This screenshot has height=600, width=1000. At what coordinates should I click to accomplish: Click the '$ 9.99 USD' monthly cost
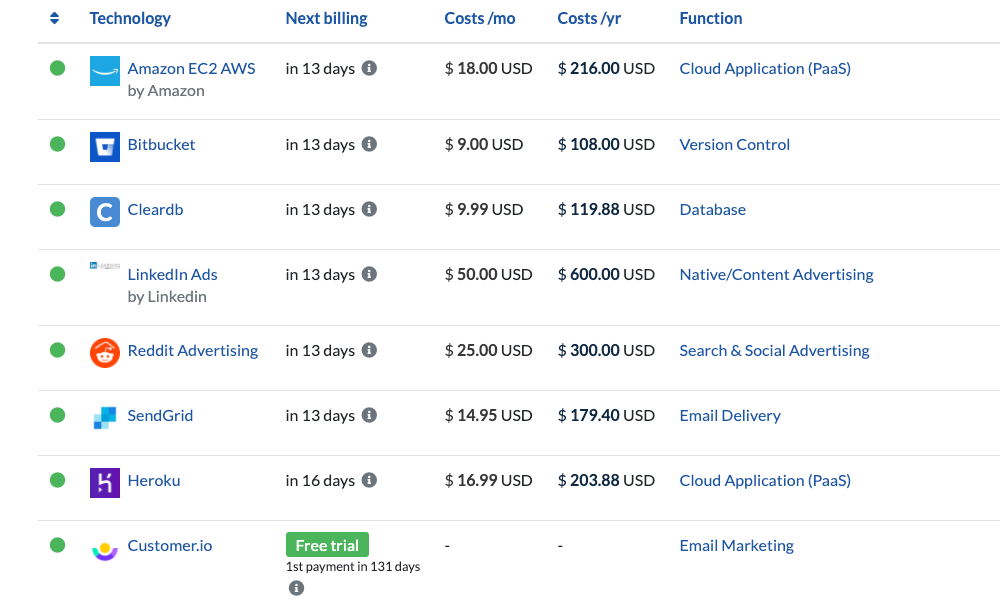click(x=484, y=210)
